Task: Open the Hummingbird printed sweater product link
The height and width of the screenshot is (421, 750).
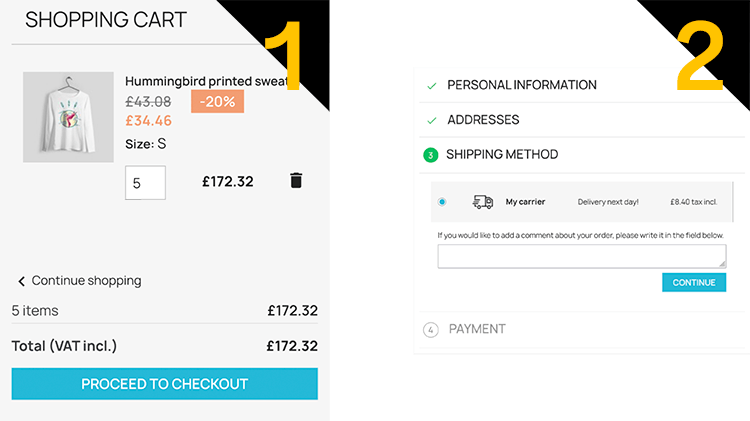Action: click(x=206, y=81)
